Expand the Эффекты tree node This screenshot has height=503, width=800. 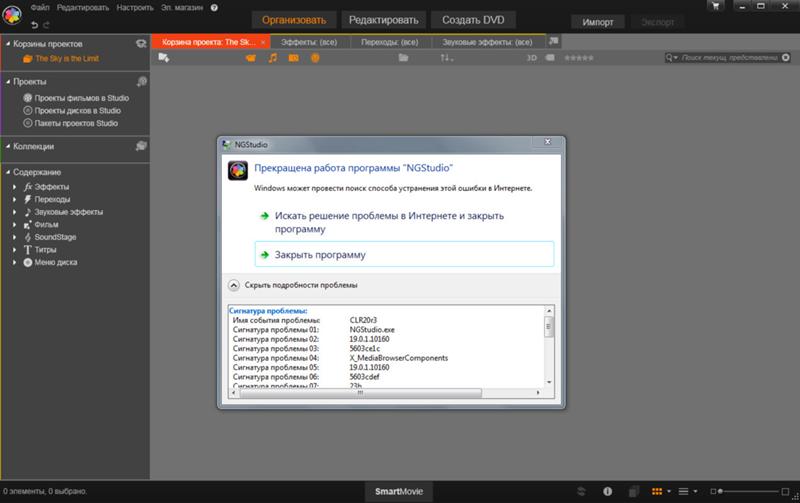click(x=14, y=187)
